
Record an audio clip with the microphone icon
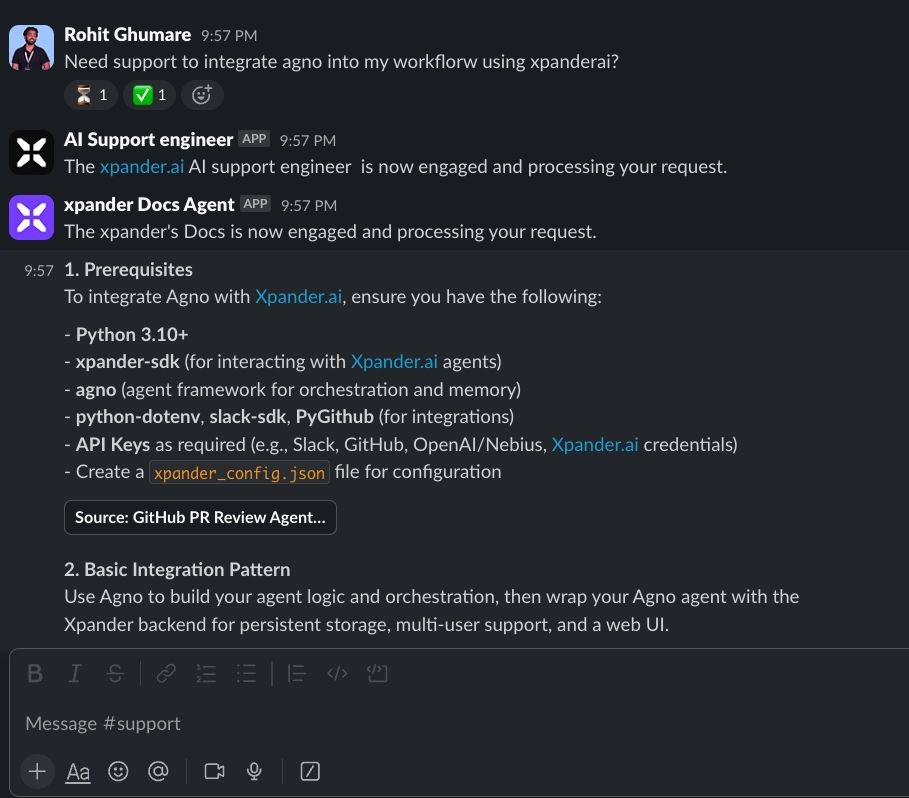(253, 771)
